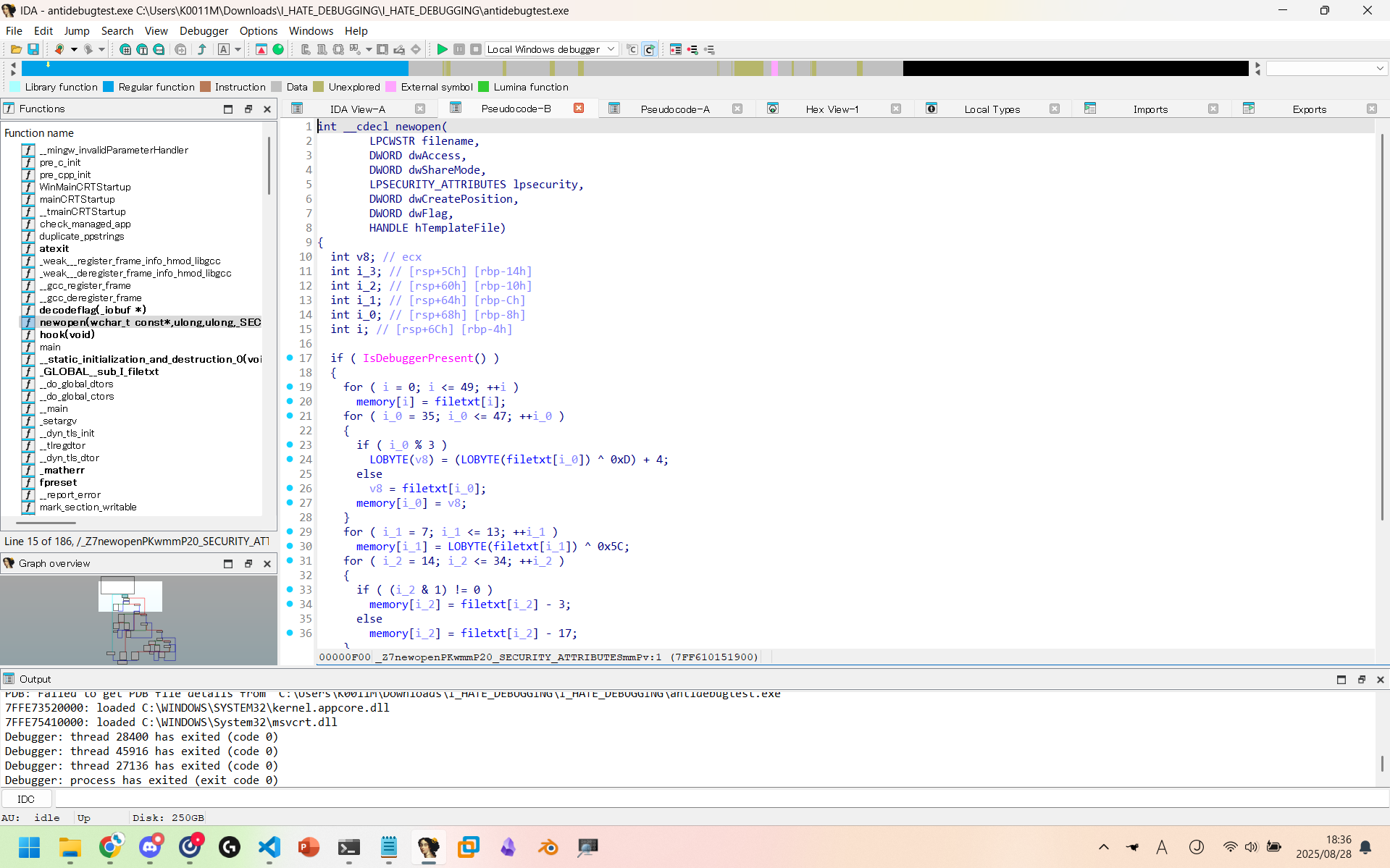Image resolution: width=1390 pixels, height=868 pixels.
Task: Click the Hex View-1 tab icon
Action: click(773, 109)
